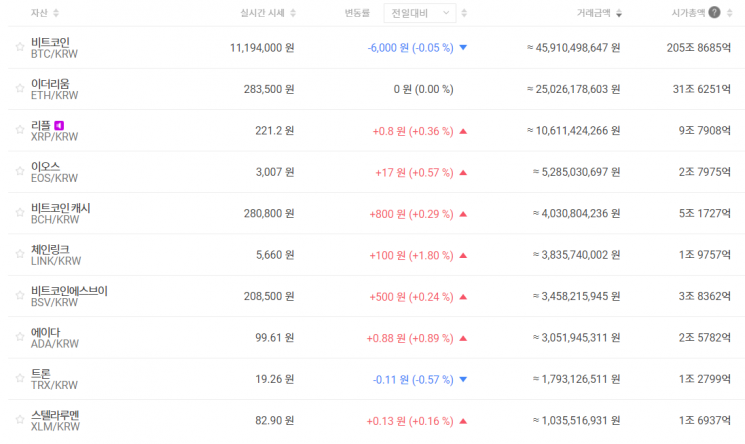This screenshot has height=444, width=745.
Task: Click the 자산 column header
Action: pos(39,13)
